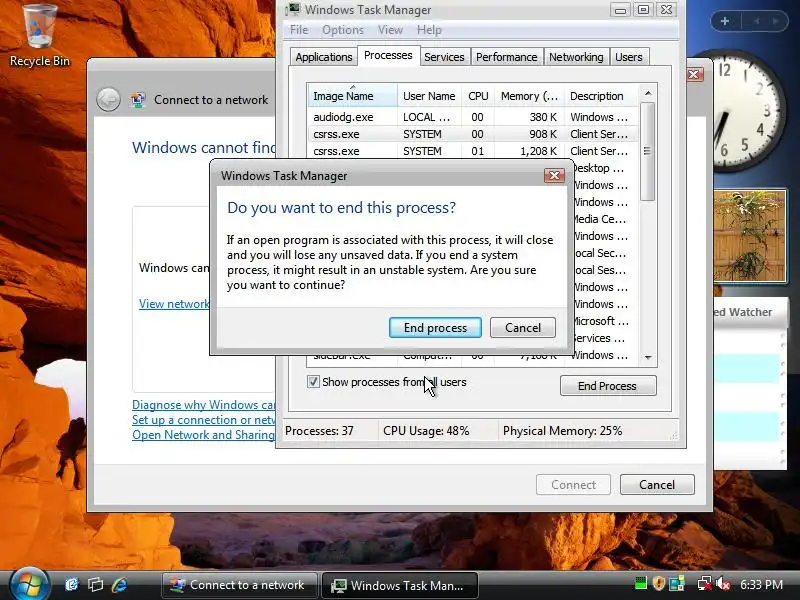Open Network and Sharing Center link
The image size is (800, 600).
point(204,435)
